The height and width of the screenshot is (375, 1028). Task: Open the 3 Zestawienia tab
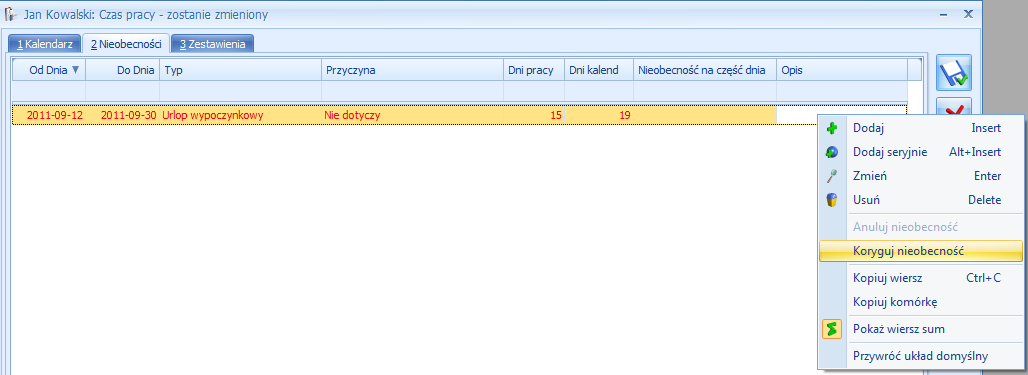[212, 44]
